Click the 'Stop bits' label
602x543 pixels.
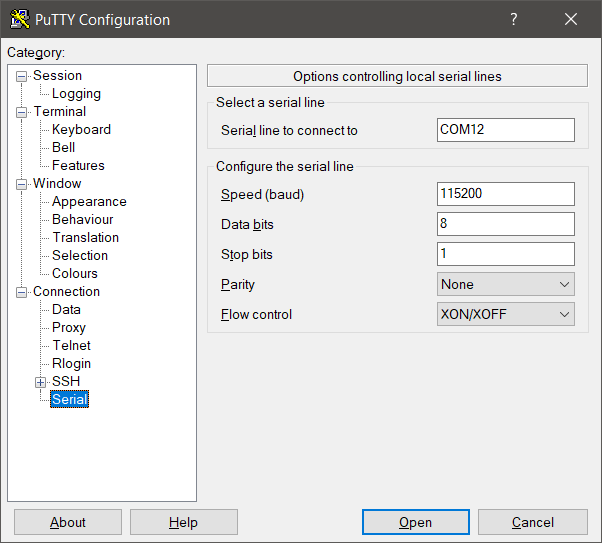pos(246,255)
